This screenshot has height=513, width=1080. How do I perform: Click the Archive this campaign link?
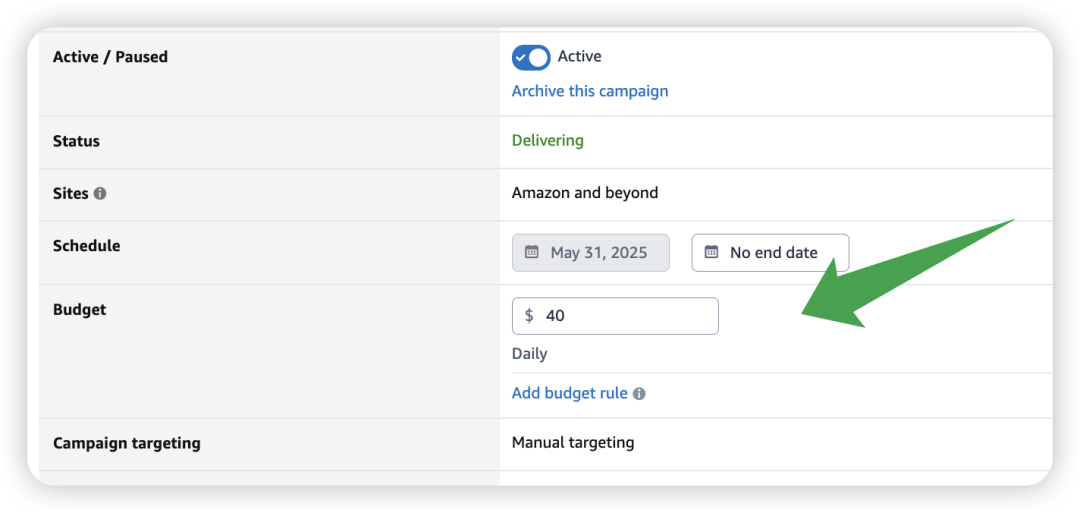589,91
